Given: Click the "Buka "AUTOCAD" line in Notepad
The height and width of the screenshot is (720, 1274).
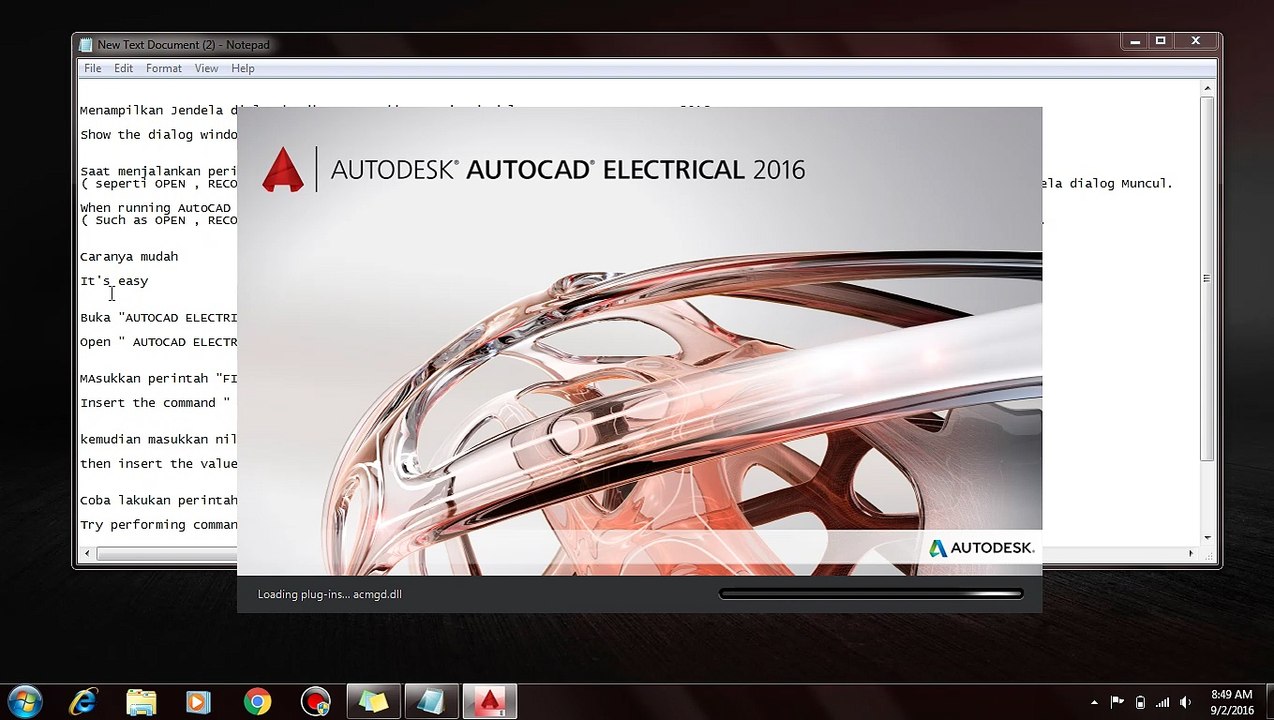Looking at the screenshot, I should [x=158, y=317].
